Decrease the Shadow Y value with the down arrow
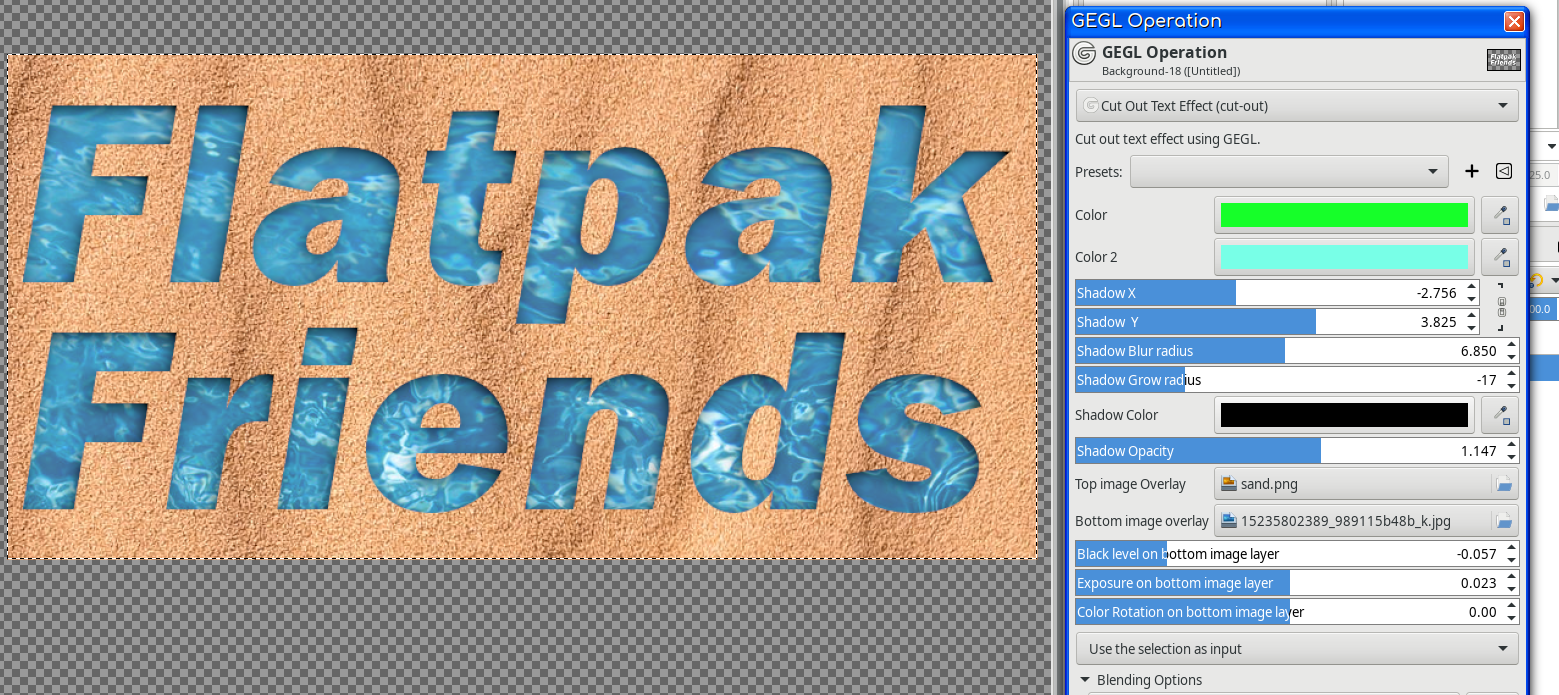Screen dimensions: 1559x695 point(1471,328)
